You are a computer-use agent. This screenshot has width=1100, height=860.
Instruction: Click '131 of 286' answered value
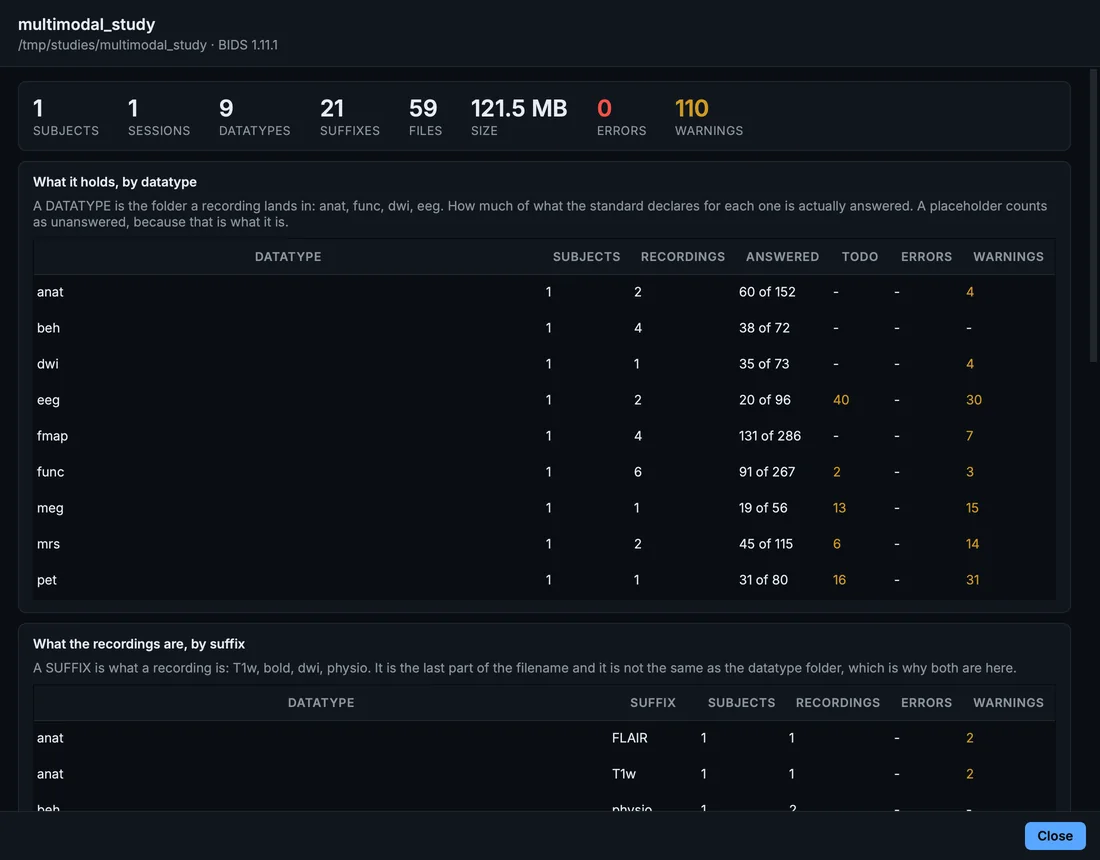pos(770,436)
